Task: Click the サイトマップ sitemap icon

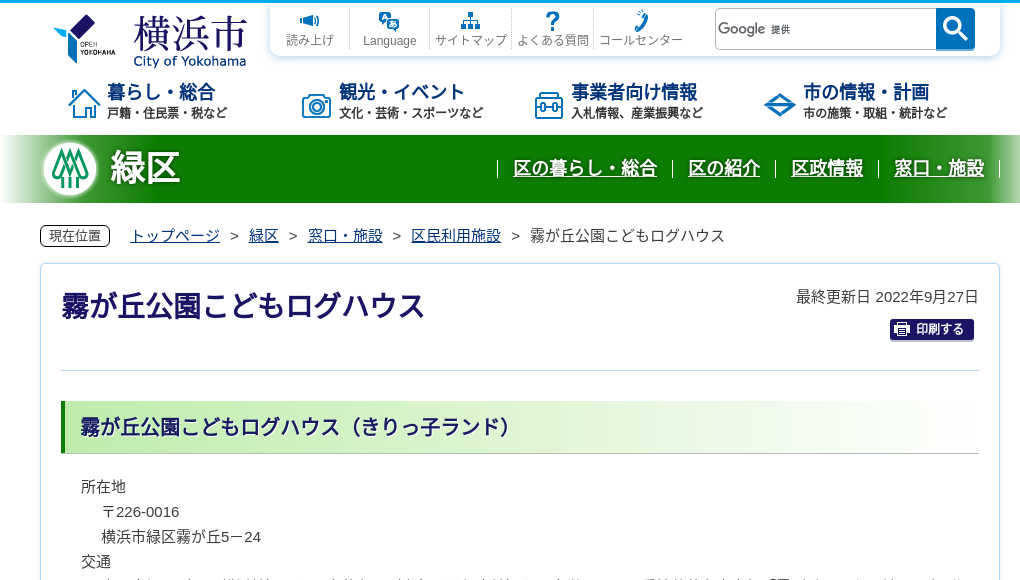Action: click(x=470, y=20)
